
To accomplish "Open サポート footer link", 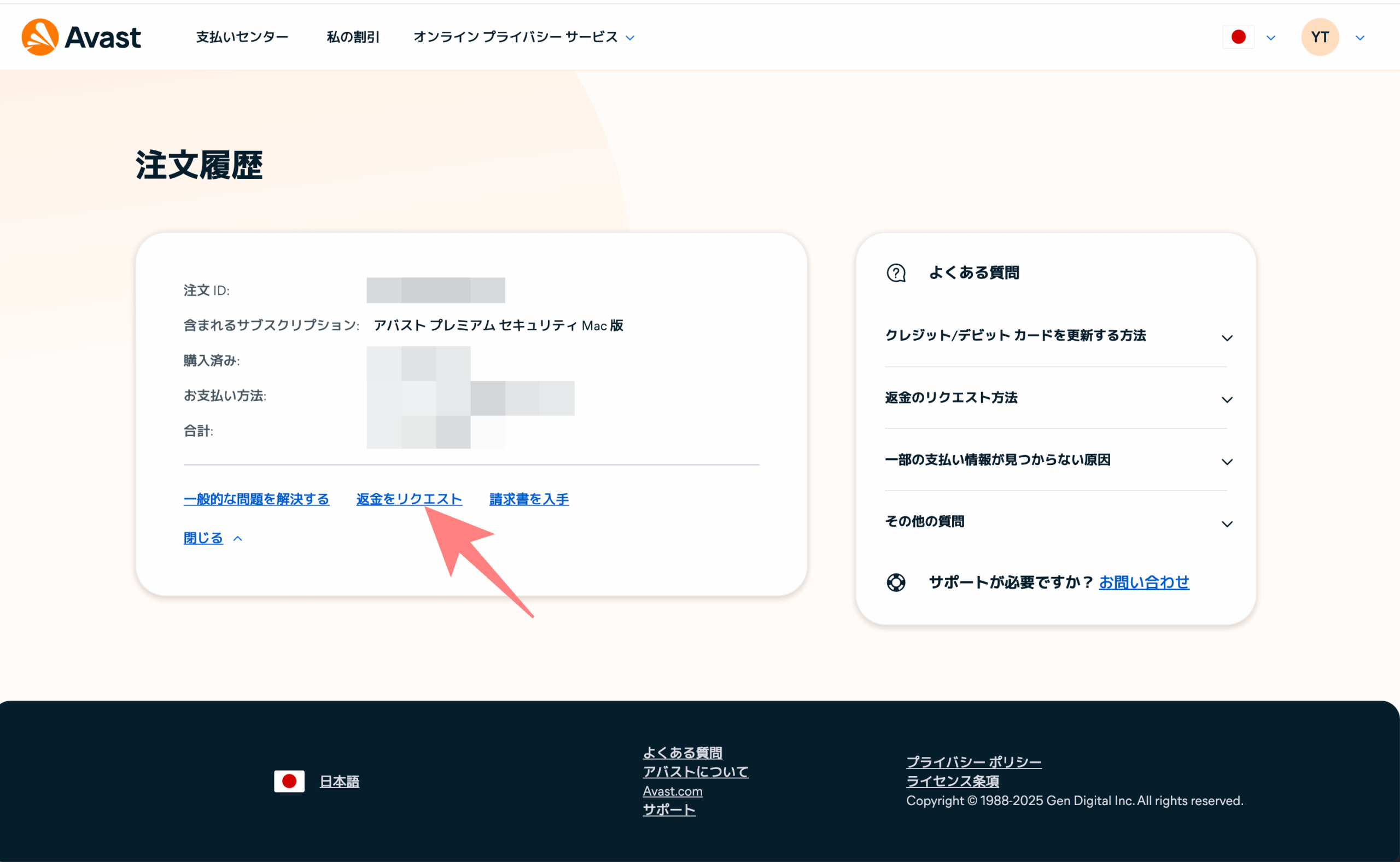I will click(x=669, y=810).
